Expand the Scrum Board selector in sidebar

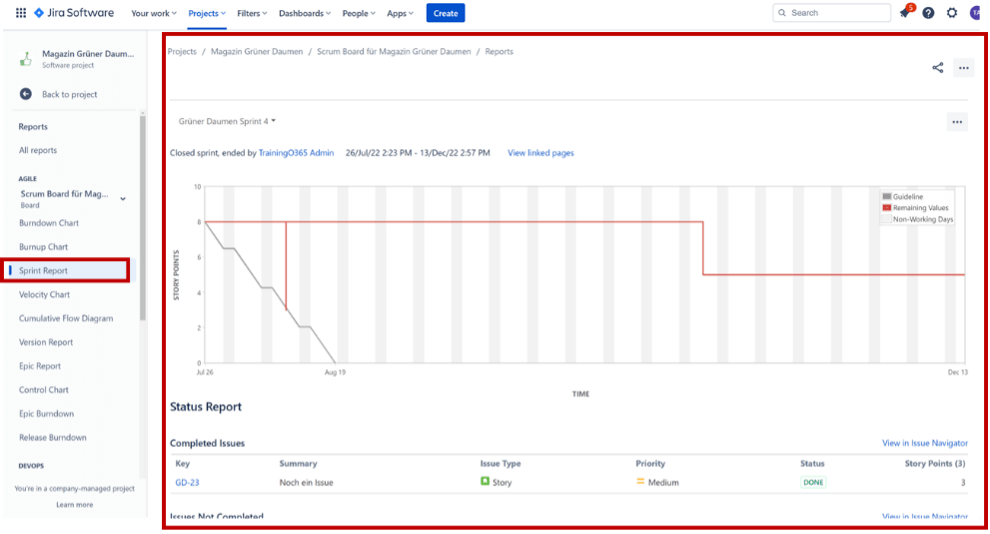pyautogui.click(x=123, y=199)
